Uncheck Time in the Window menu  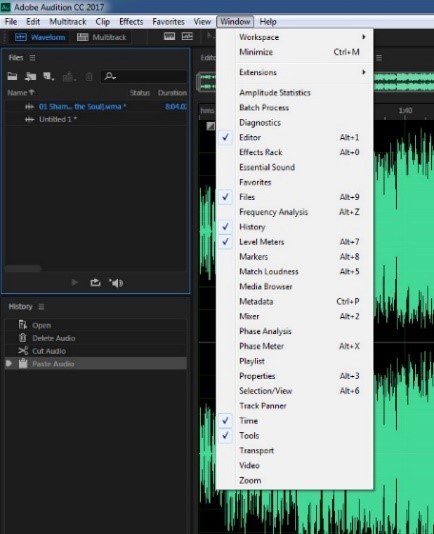tap(294, 421)
